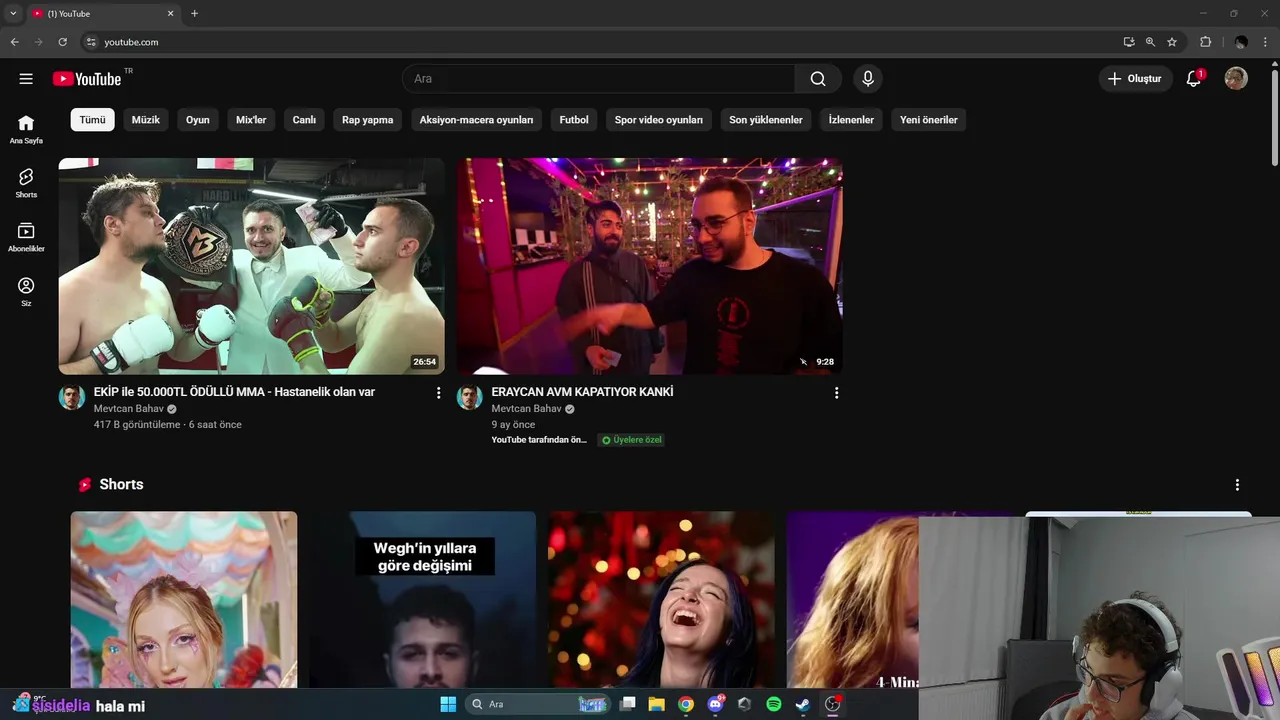The width and height of the screenshot is (1280, 720).
Task: Open Chrome tab search dropdown arrow
Action: point(13,14)
